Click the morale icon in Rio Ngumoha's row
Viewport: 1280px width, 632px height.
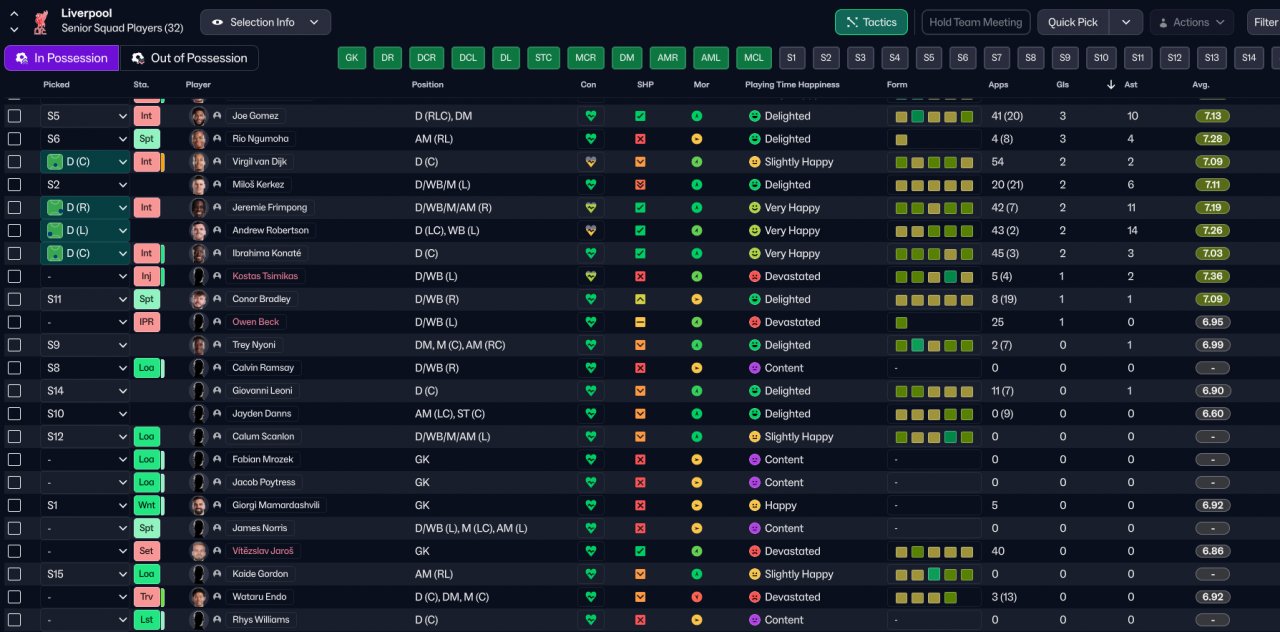(x=697, y=139)
